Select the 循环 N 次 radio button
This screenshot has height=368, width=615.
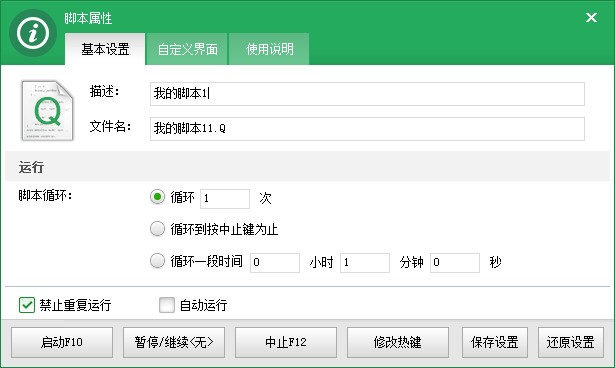(157, 197)
